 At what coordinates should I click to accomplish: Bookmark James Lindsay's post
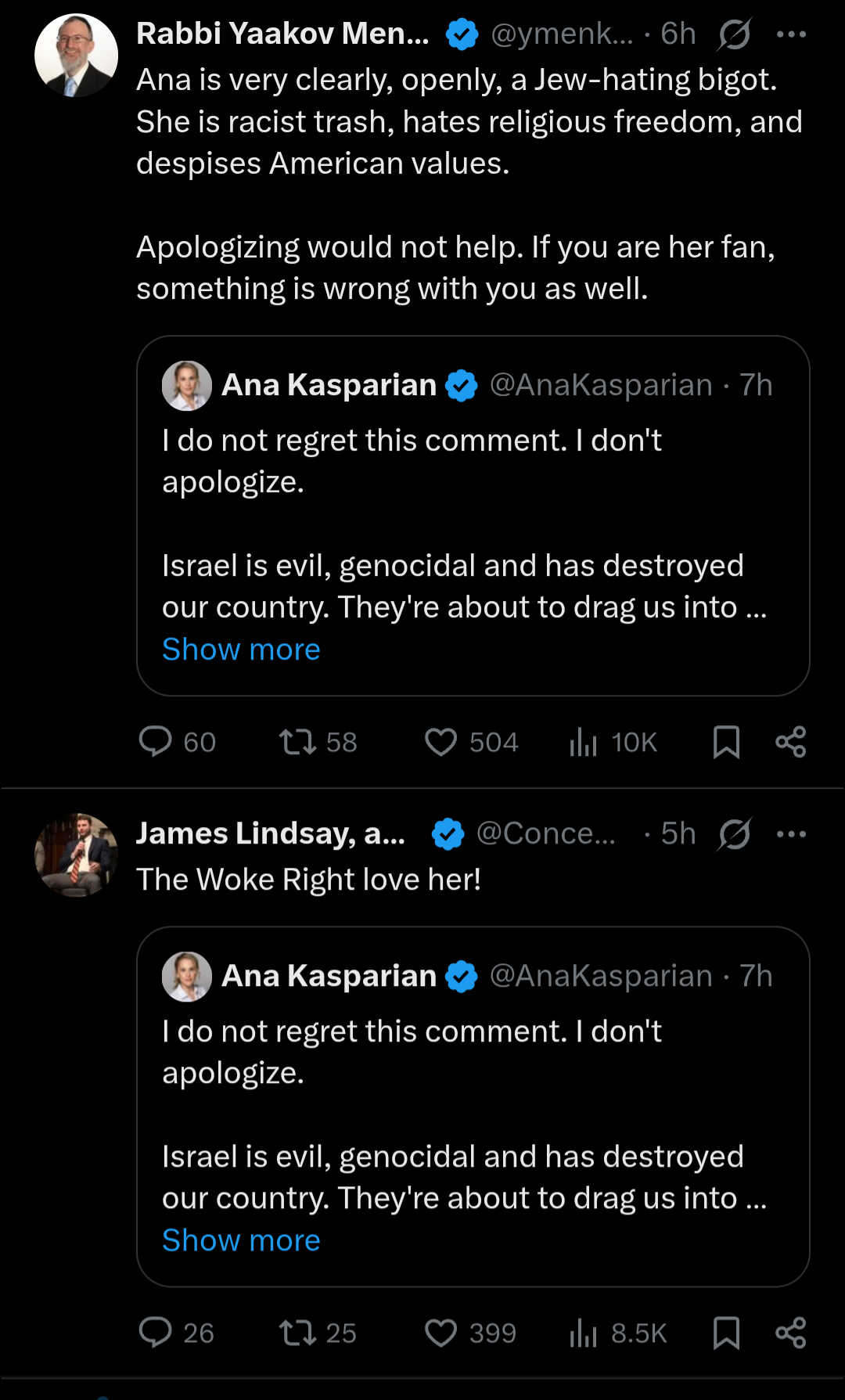tap(726, 1333)
